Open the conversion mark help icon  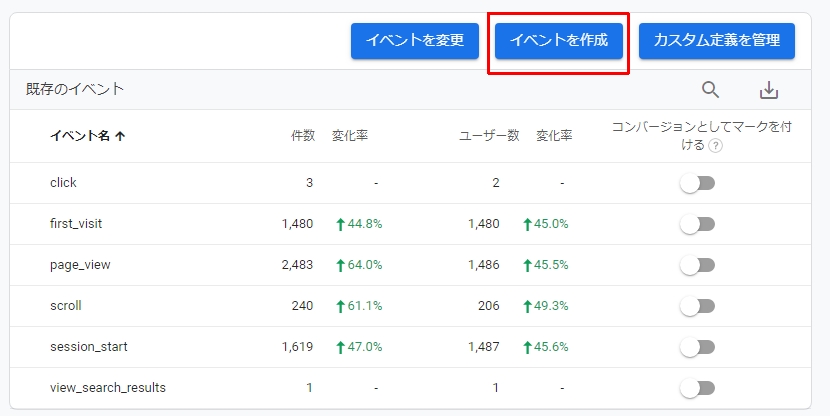click(x=715, y=146)
